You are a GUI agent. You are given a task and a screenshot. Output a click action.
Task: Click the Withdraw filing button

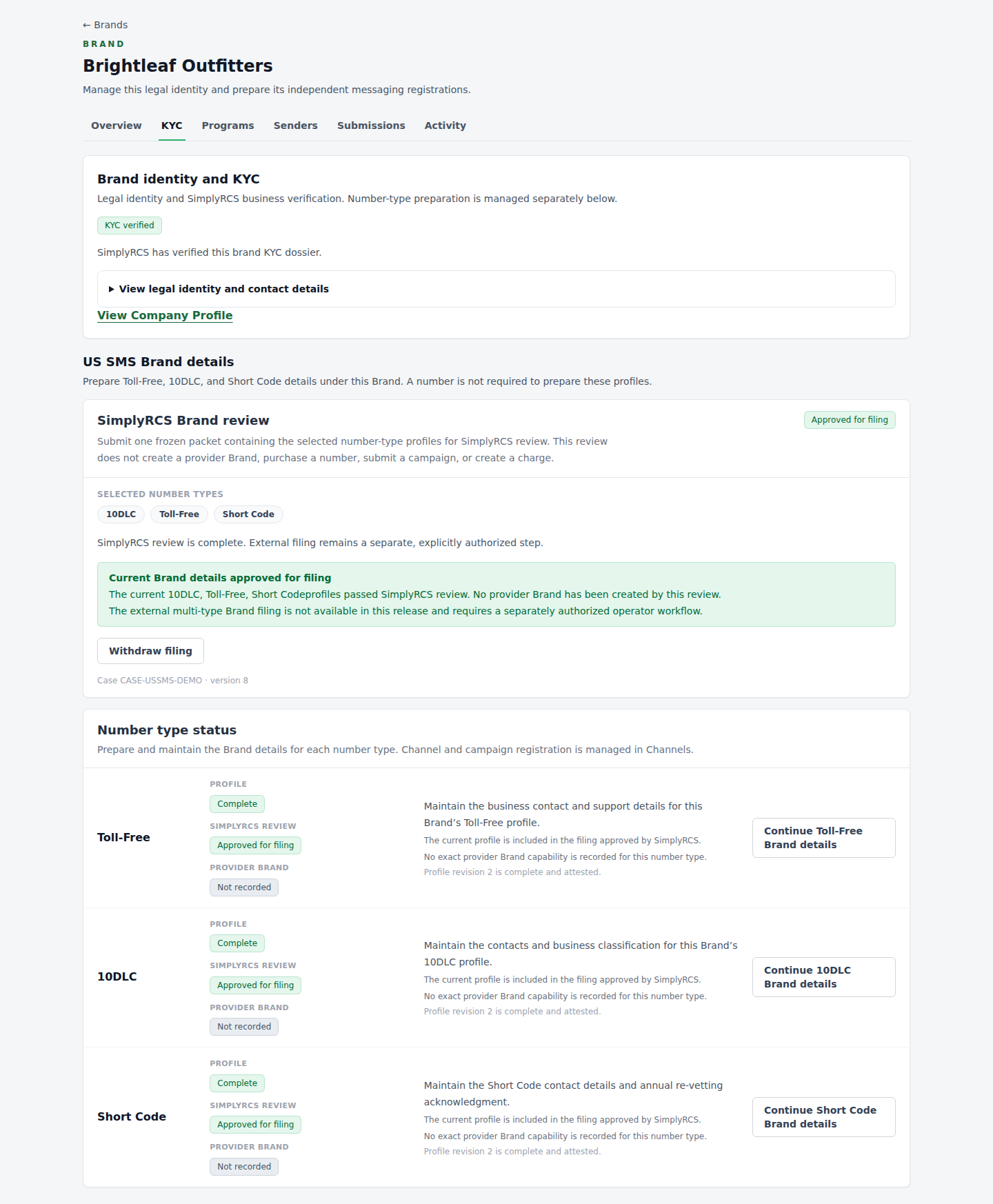coord(150,651)
